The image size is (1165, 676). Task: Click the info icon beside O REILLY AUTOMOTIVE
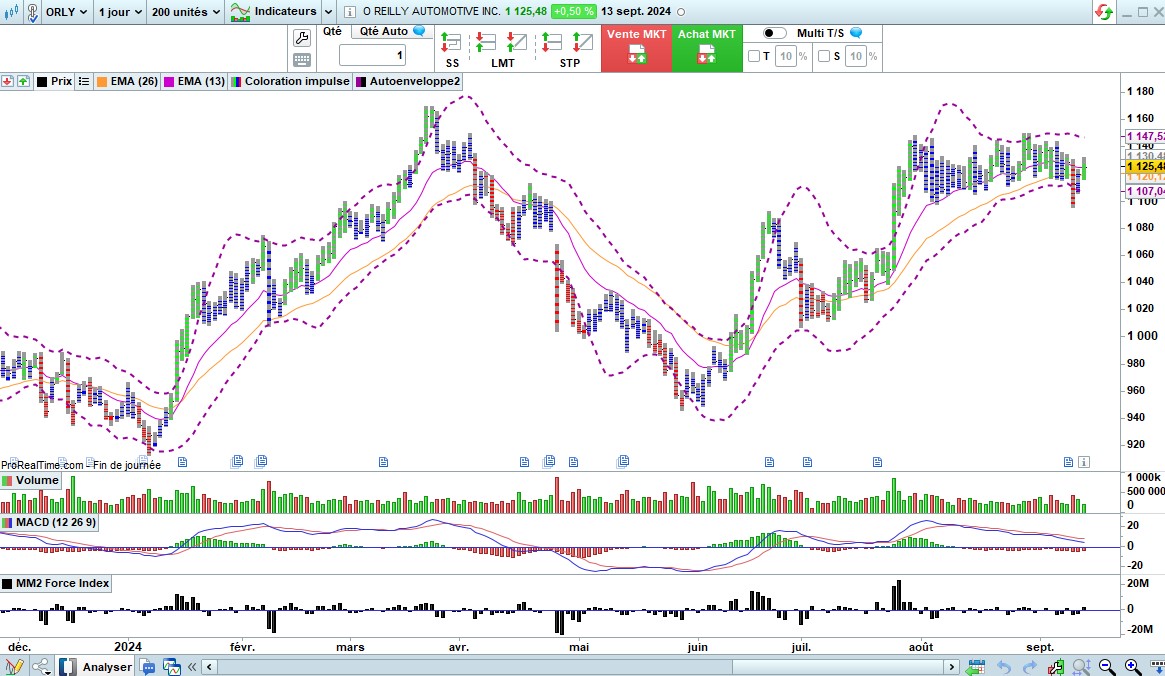click(x=349, y=12)
